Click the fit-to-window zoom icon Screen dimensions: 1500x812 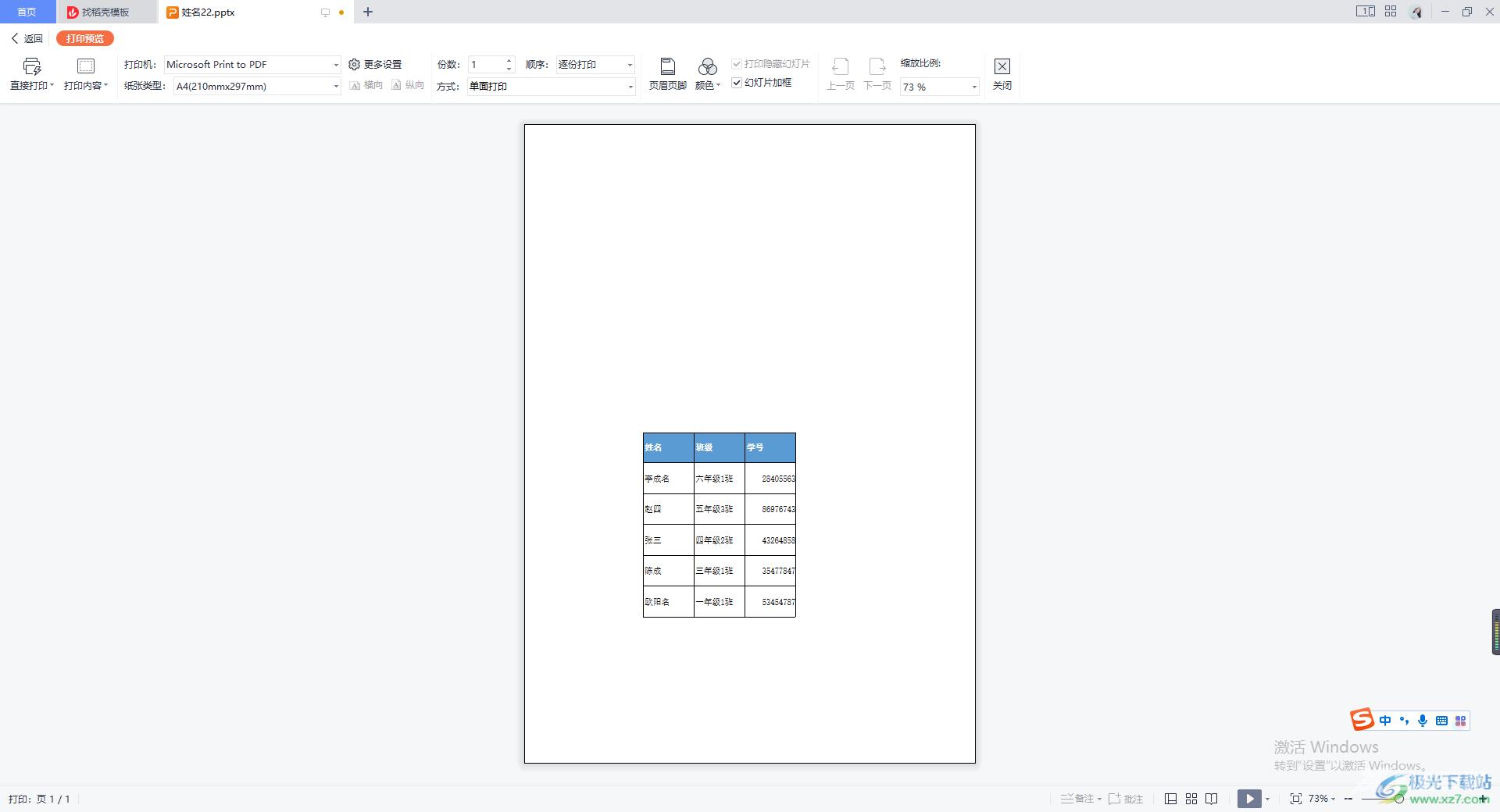[x=1296, y=799]
